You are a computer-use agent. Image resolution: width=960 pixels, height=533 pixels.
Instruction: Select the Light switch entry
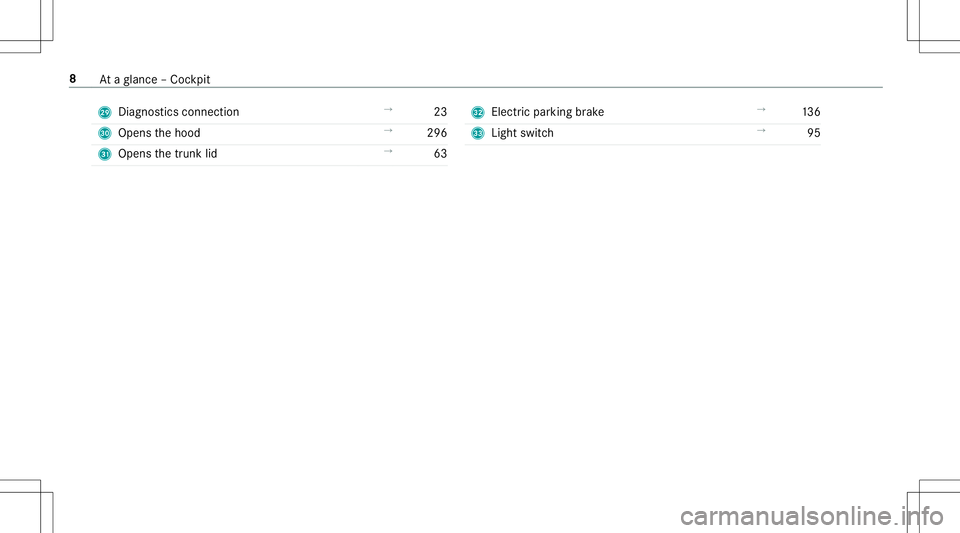click(x=522, y=133)
